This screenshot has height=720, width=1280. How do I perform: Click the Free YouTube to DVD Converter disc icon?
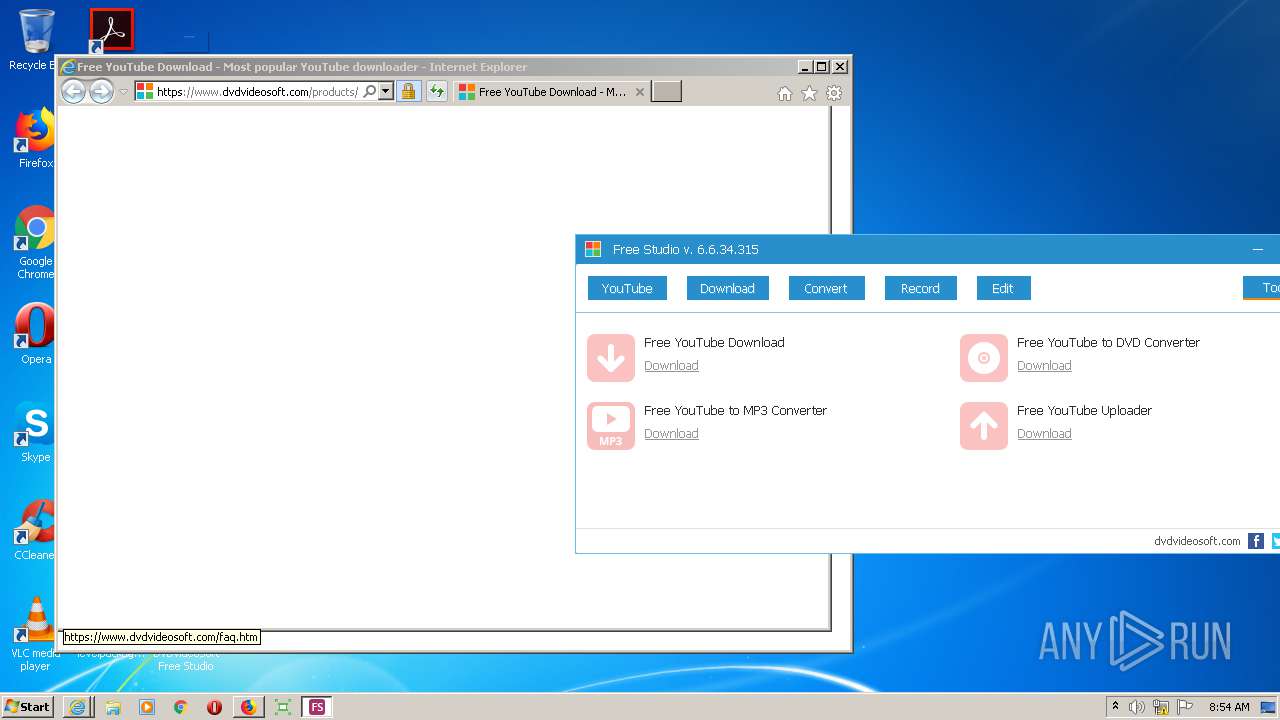pos(984,357)
